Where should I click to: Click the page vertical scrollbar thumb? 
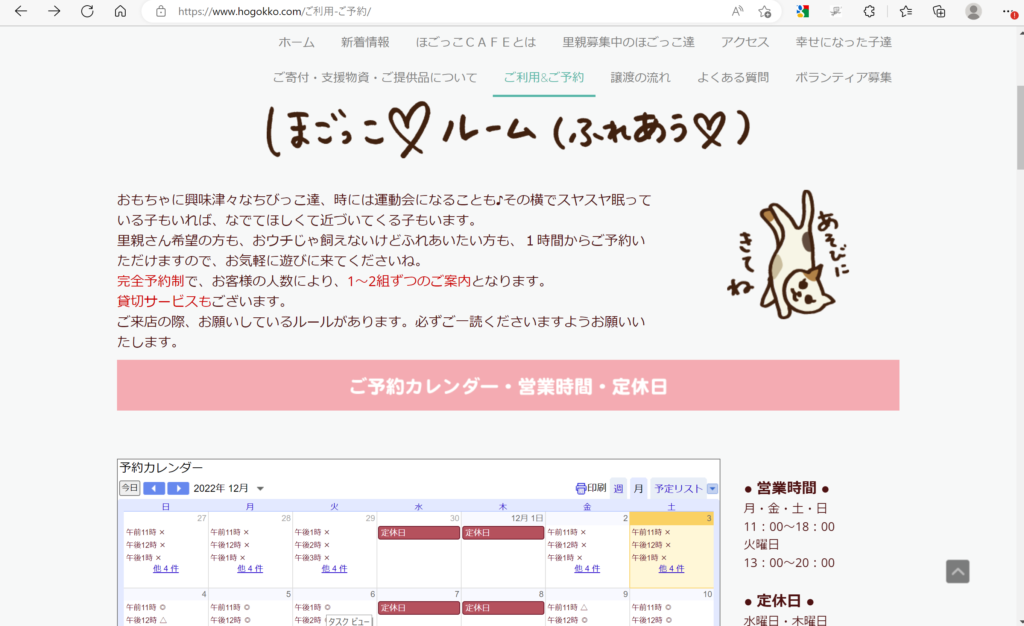1019,127
